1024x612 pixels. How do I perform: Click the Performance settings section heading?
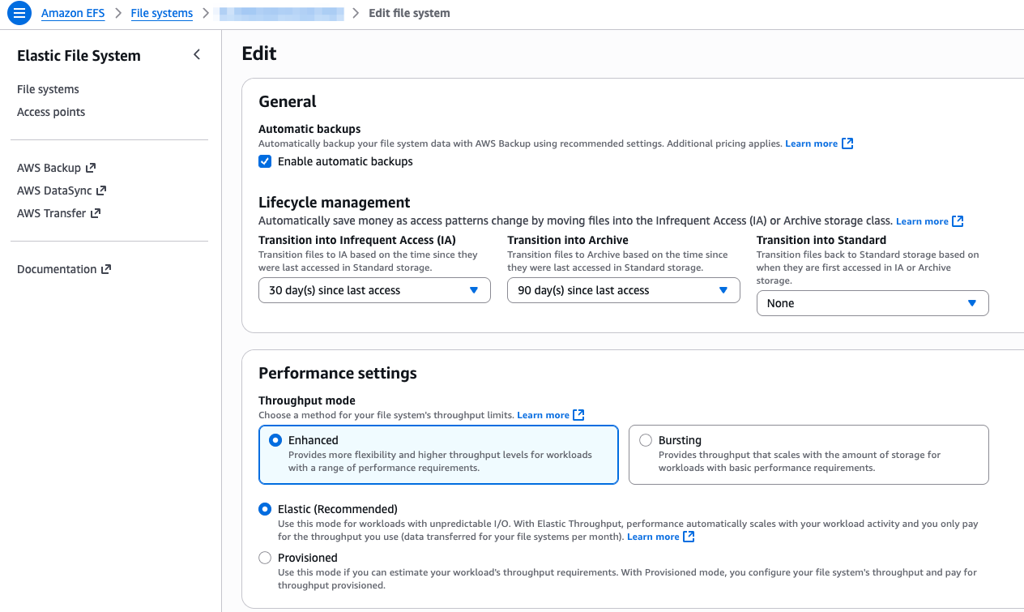[x=338, y=373]
